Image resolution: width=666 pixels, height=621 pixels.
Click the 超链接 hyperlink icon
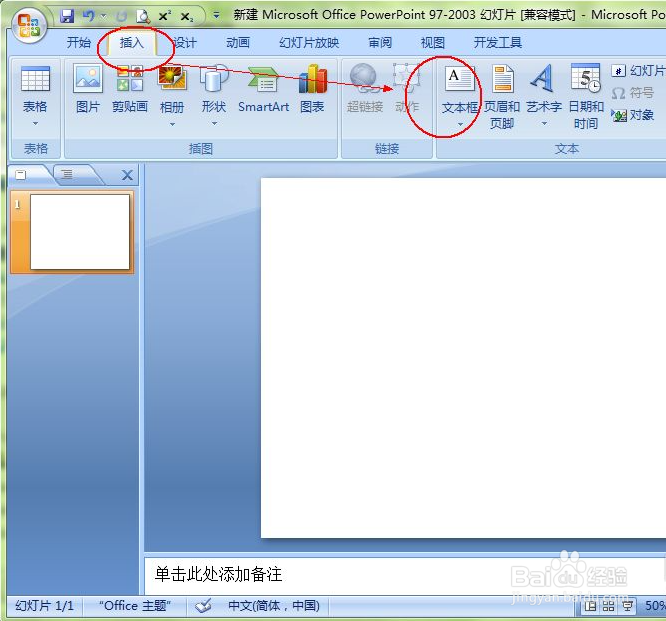pos(364,88)
